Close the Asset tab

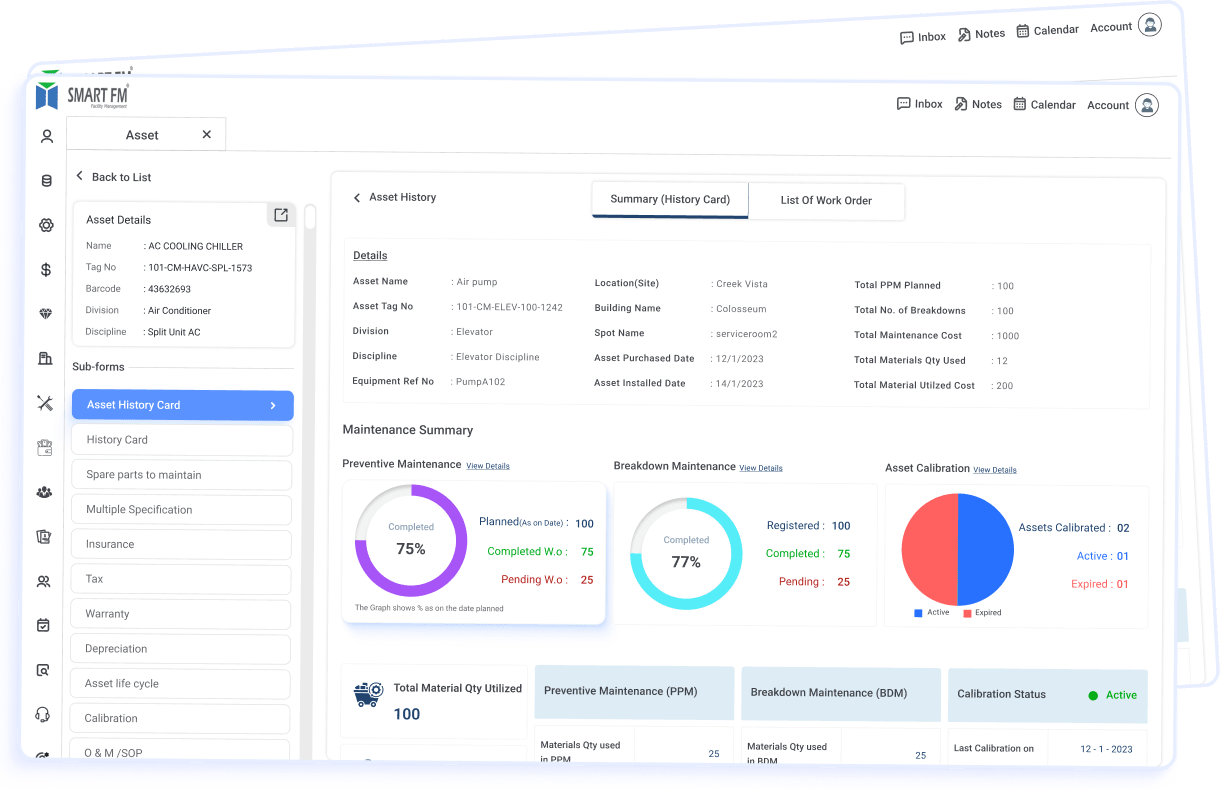pyautogui.click(x=206, y=133)
